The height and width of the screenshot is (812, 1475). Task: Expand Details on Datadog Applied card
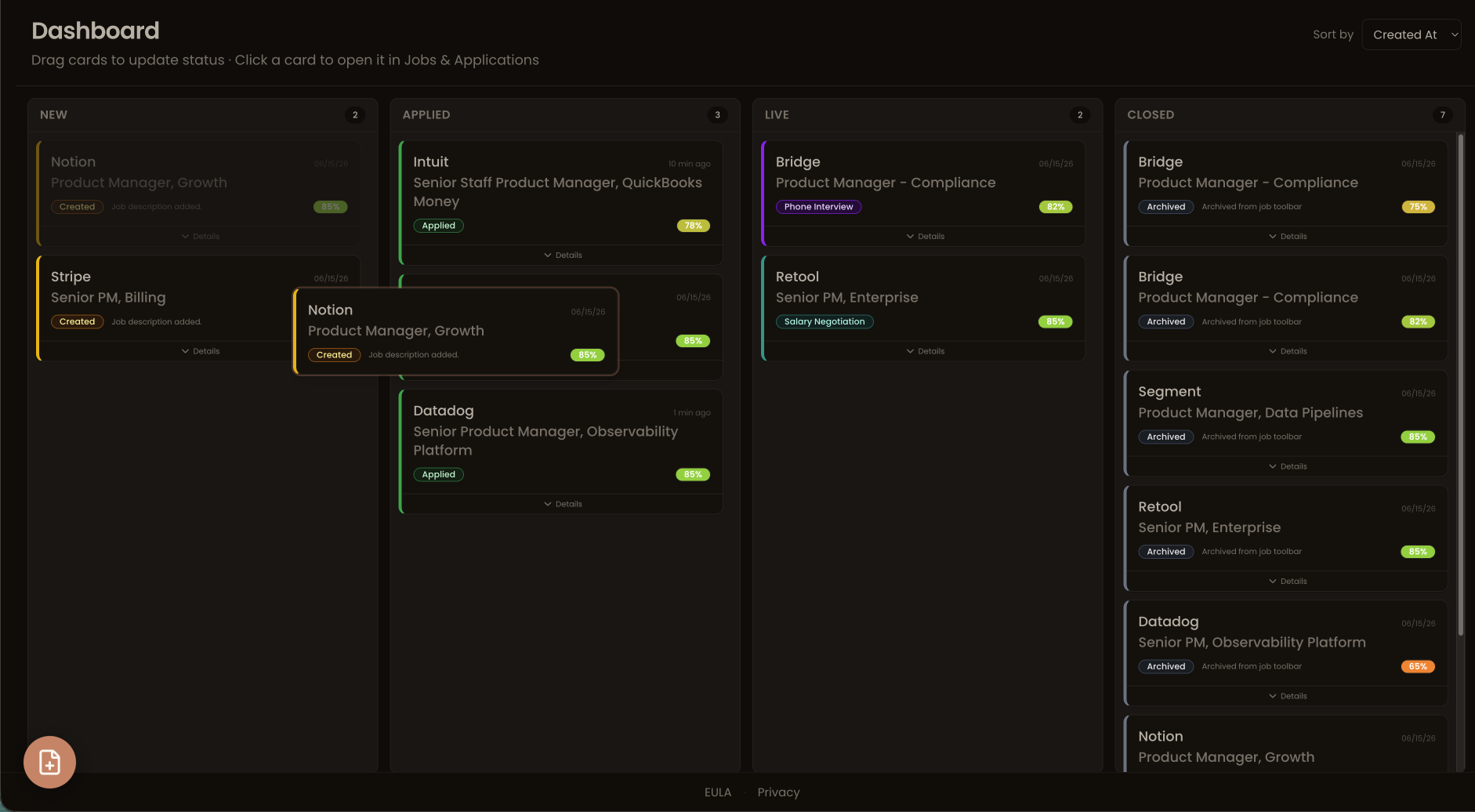[x=563, y=504]
